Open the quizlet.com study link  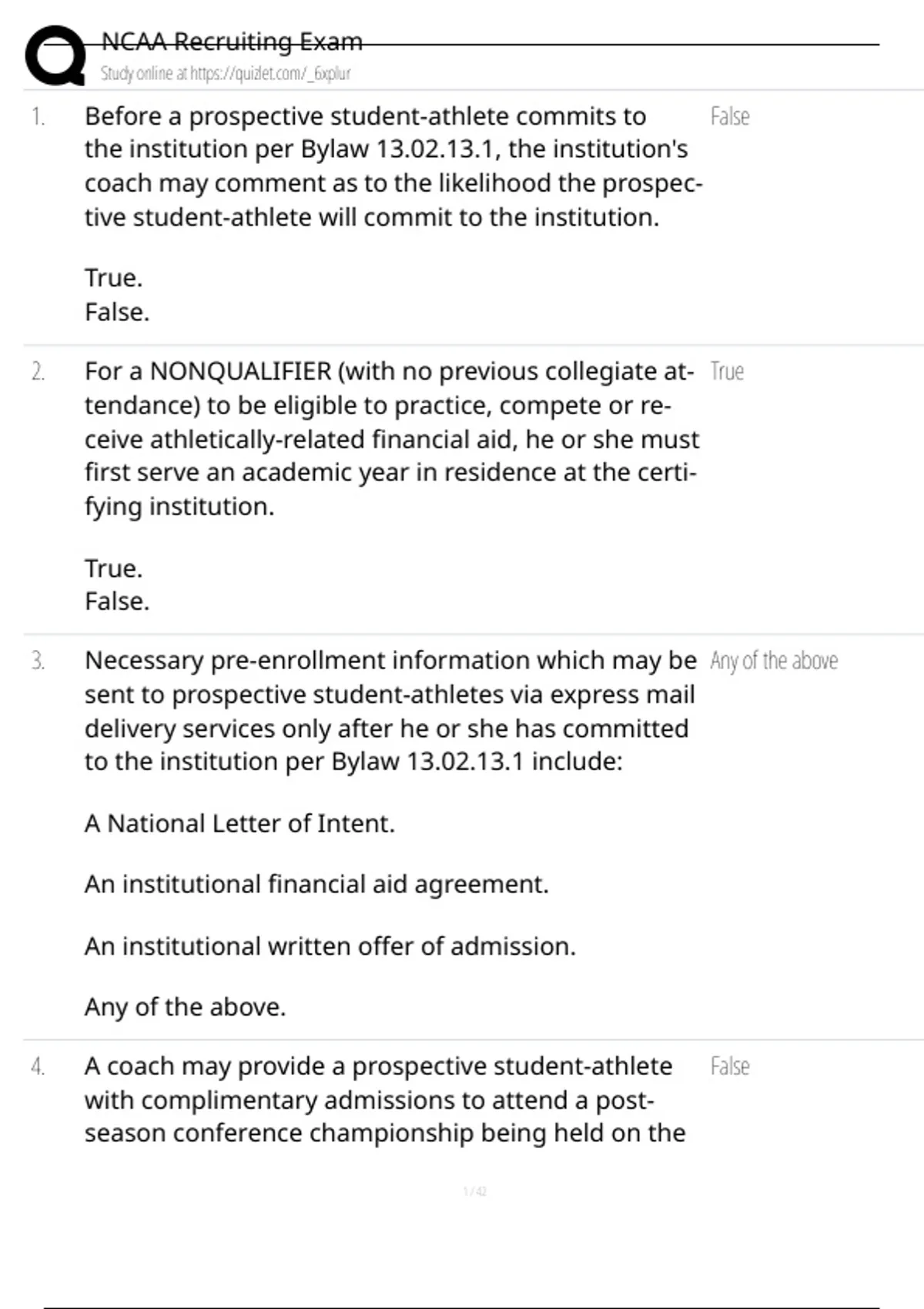click(x=225, y=74)
